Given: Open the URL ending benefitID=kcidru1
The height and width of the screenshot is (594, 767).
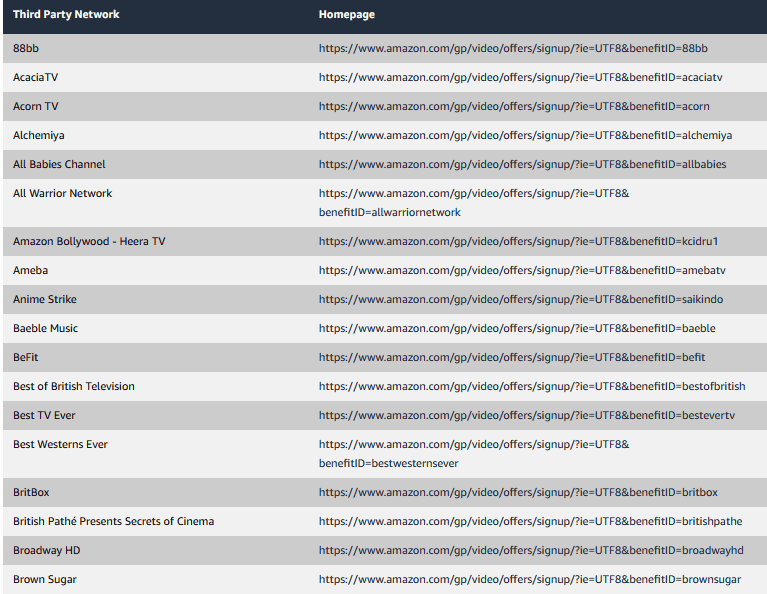Looking at the screenshot, I should (519, 241).
